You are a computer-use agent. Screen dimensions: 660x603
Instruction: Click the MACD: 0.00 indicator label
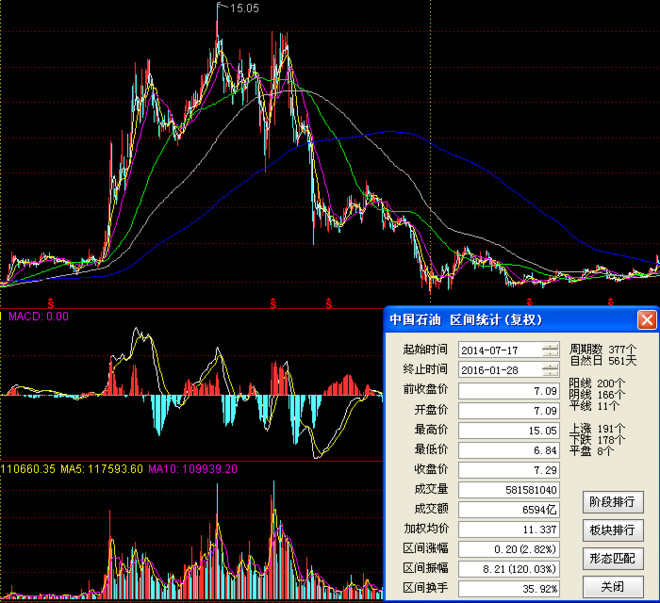point(38,316)
